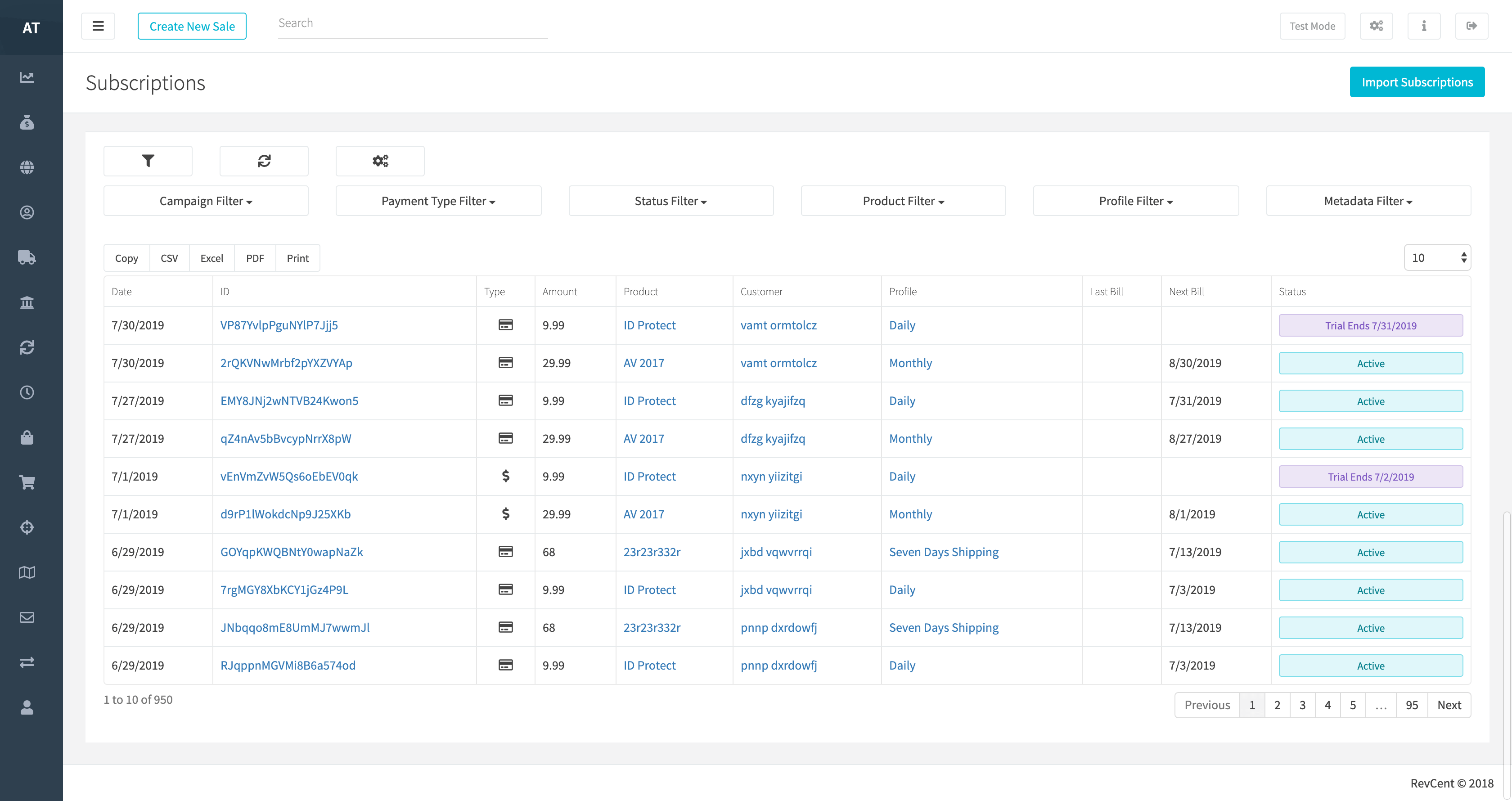Click the funnel filter icon button
Screen dimensions: 1512x801
pos(148,161)
